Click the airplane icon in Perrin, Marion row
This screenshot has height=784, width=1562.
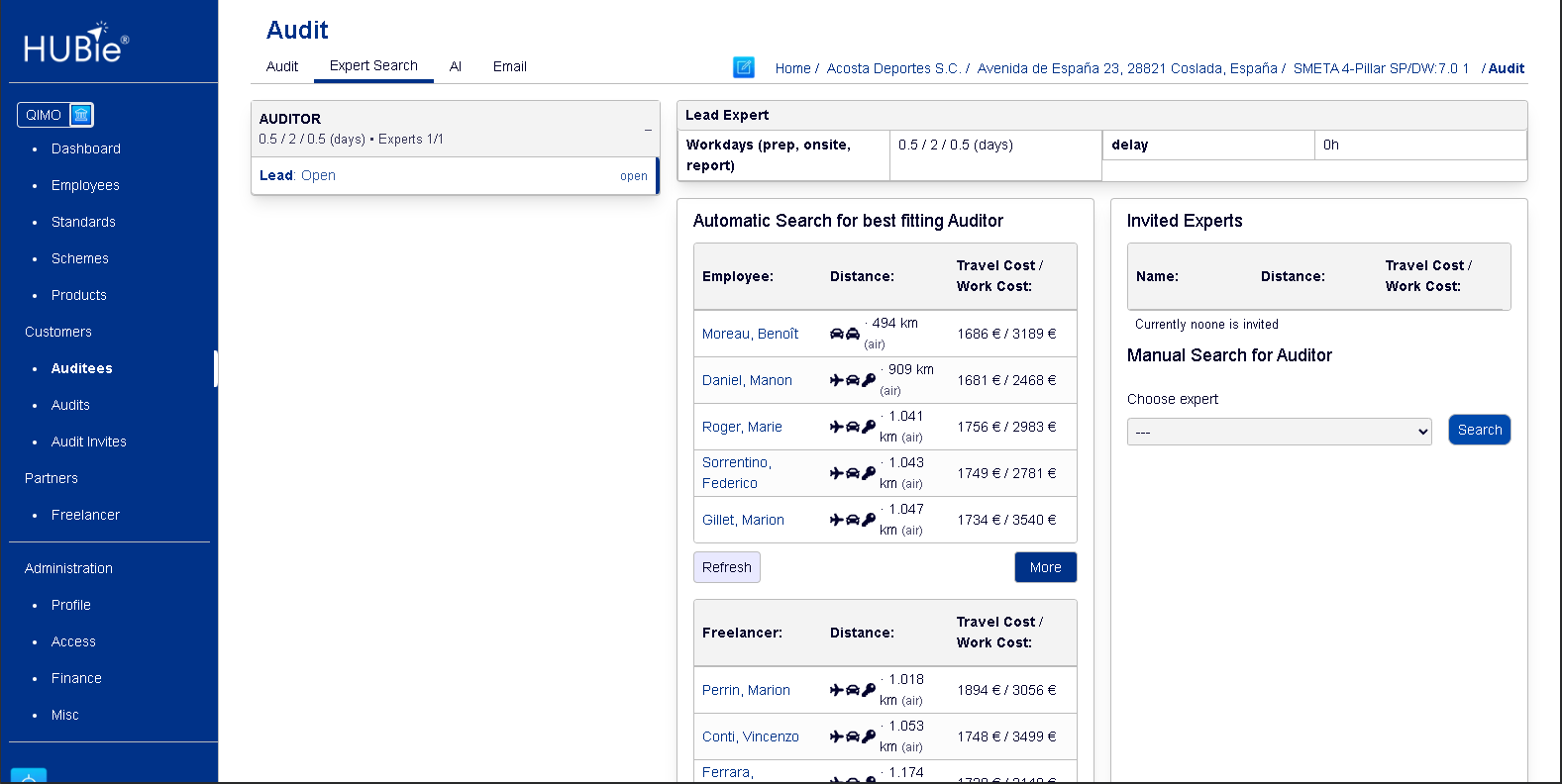(837, 690)
